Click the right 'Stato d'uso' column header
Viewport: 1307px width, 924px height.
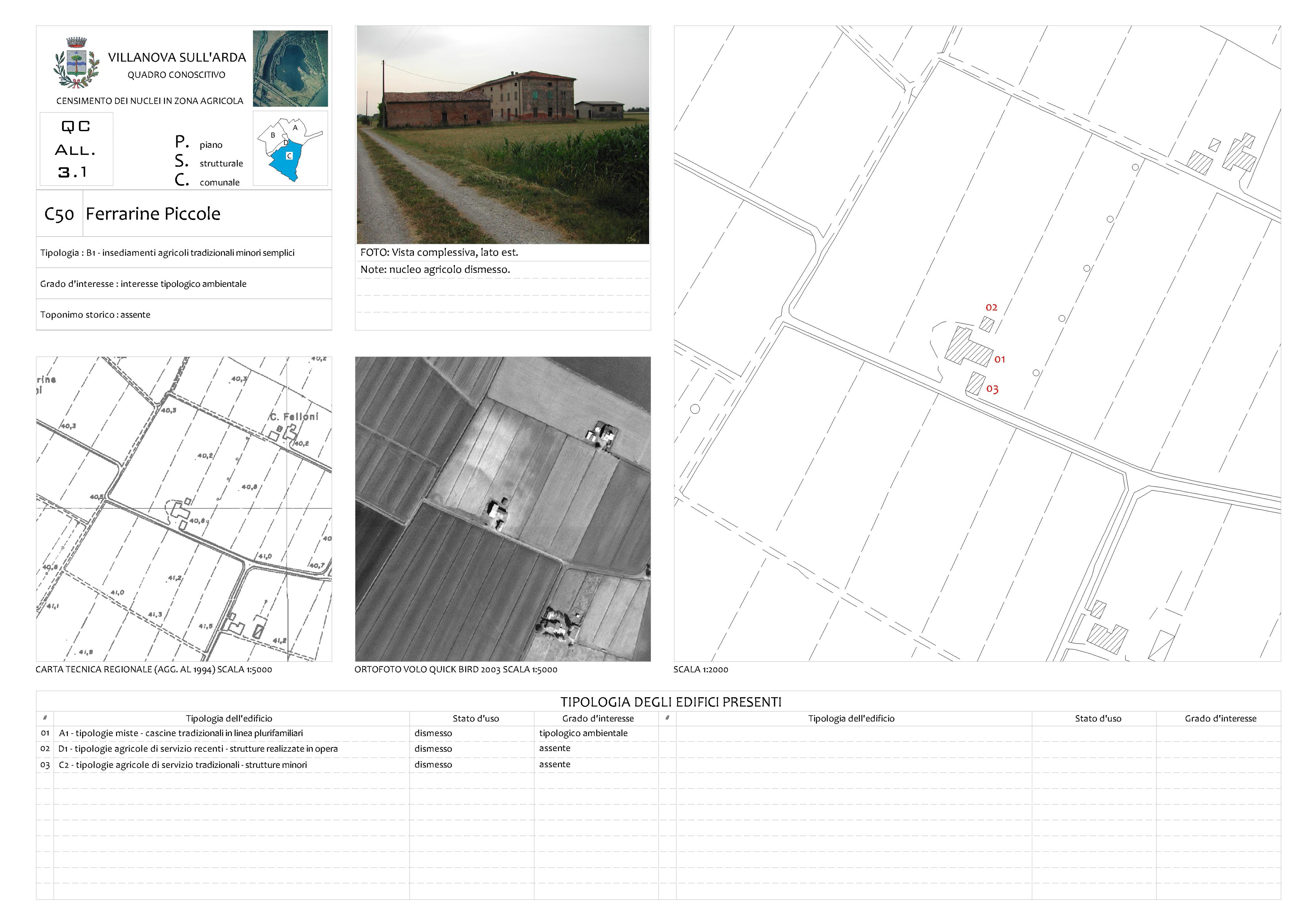pyautogui.click(x=1098, y=719)
